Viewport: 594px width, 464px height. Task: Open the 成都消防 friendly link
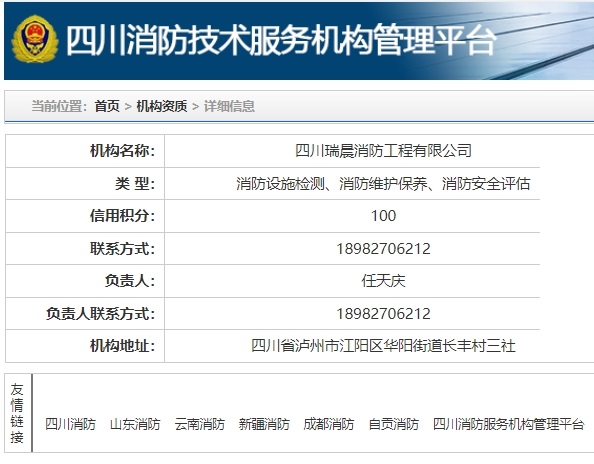pos(329,424)
